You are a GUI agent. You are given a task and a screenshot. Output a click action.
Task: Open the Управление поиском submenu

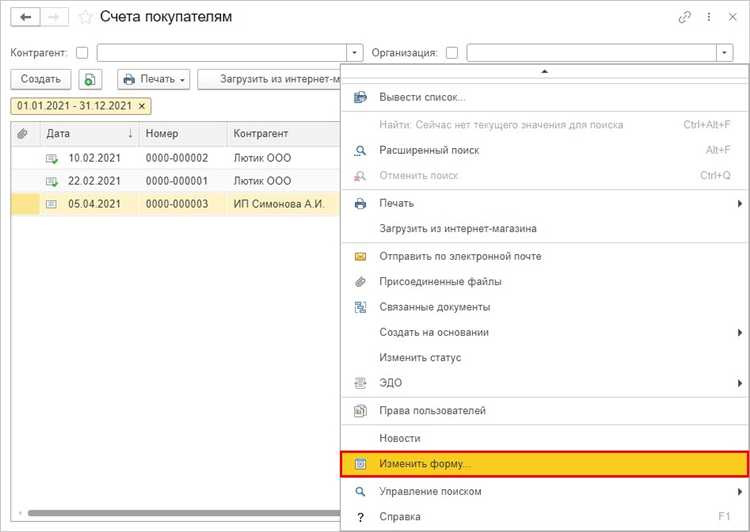tap(545, 492)
